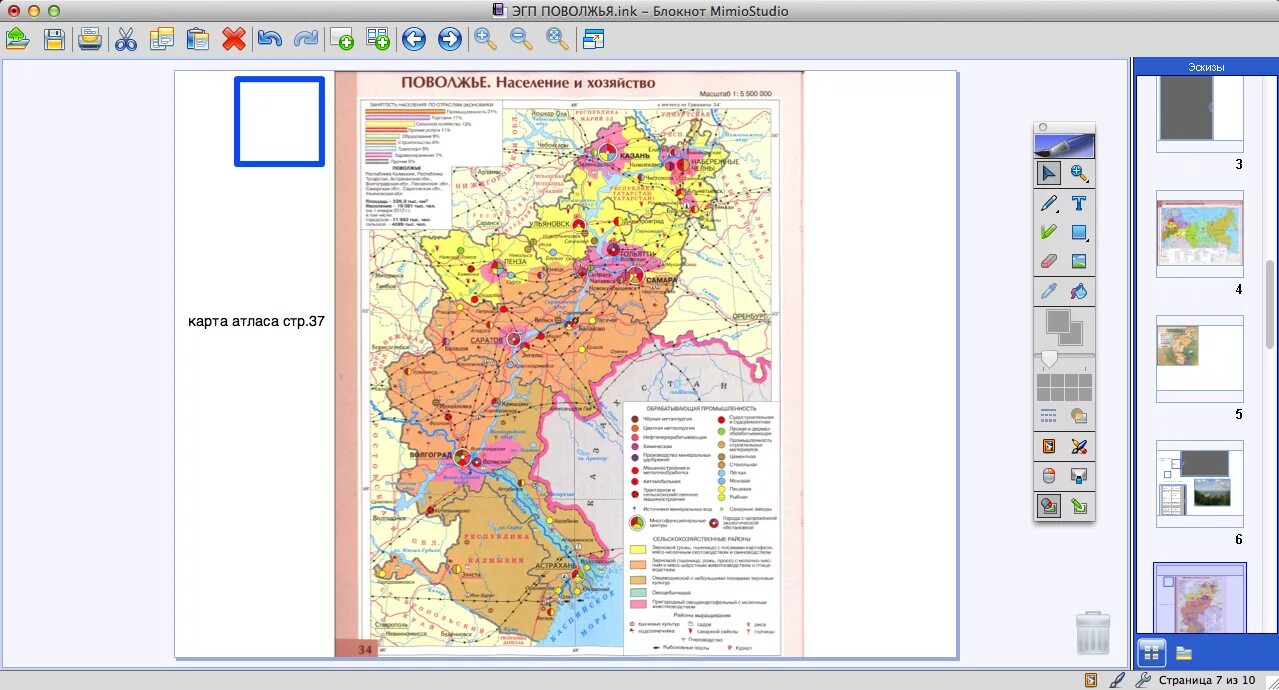Select the Rectangle shape tool
The width and height of the screenshot is (1279, 690).
point(1079,232)
